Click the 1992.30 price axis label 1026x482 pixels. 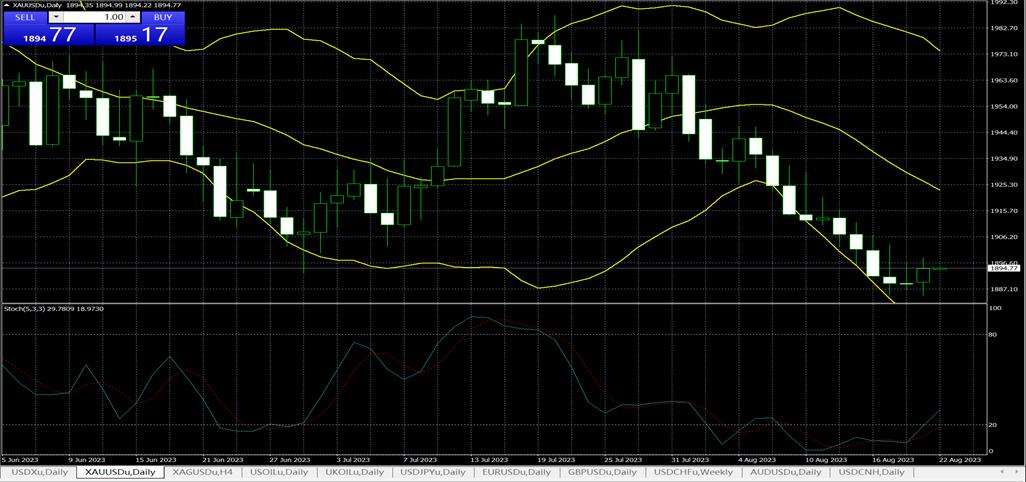click(1002, 3)
